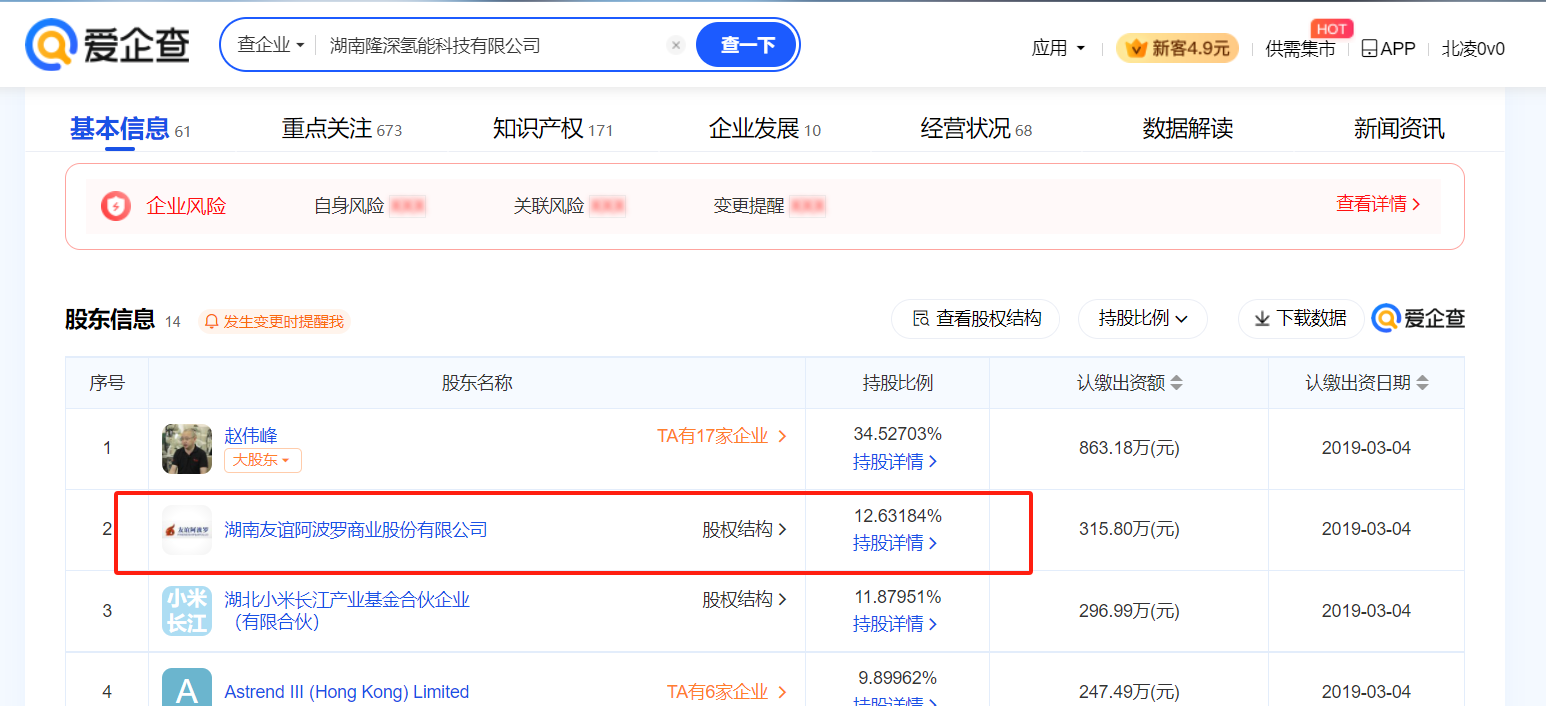Viewport: 1546px width, 706px height.
Task: Open the 持股比例 dropdown filter
Action: [x=1143, y=319]
